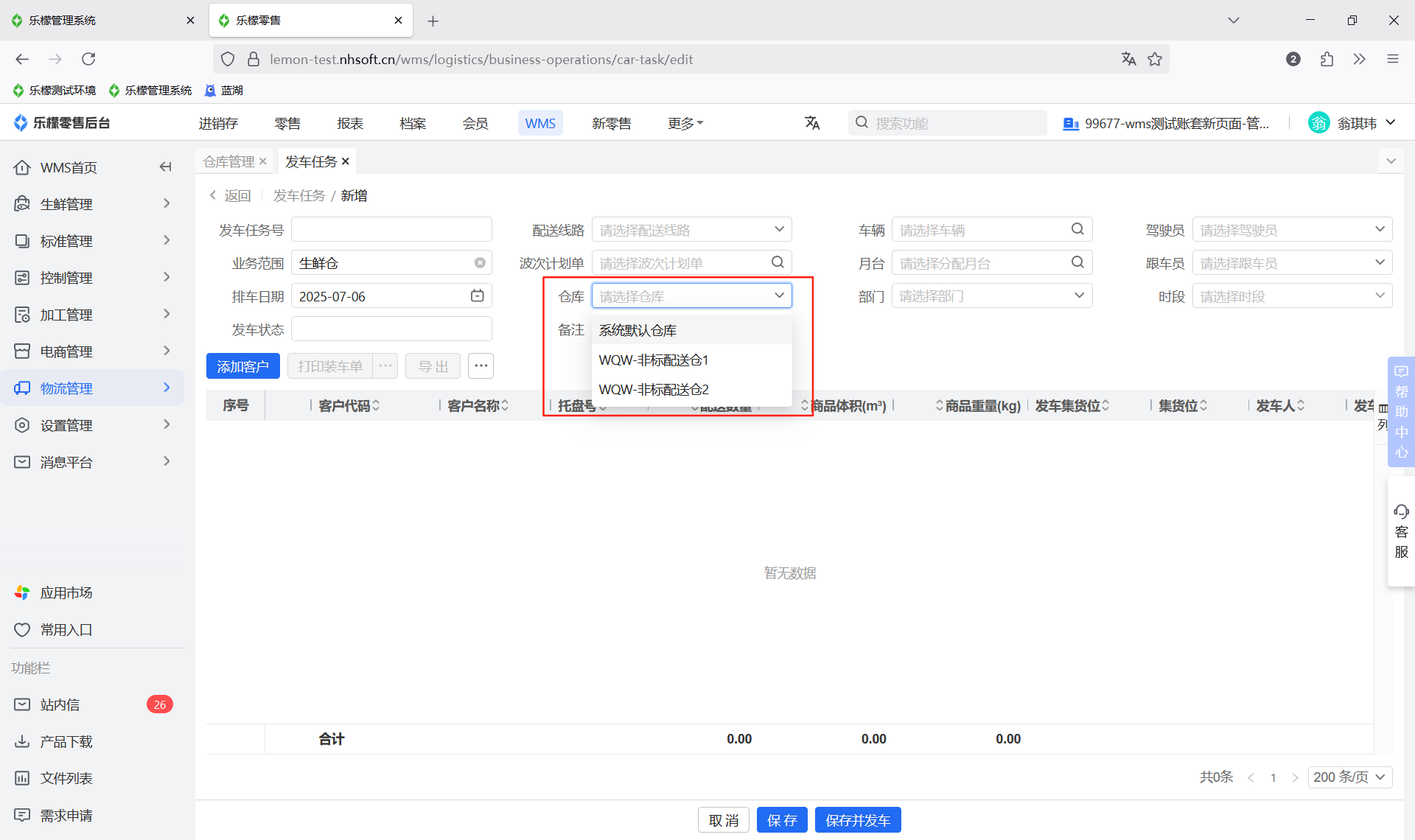Click the browser back arrow icon
Image resolution: width=1415 pixels, height=840 pixels.
click(x=22, y=59)
